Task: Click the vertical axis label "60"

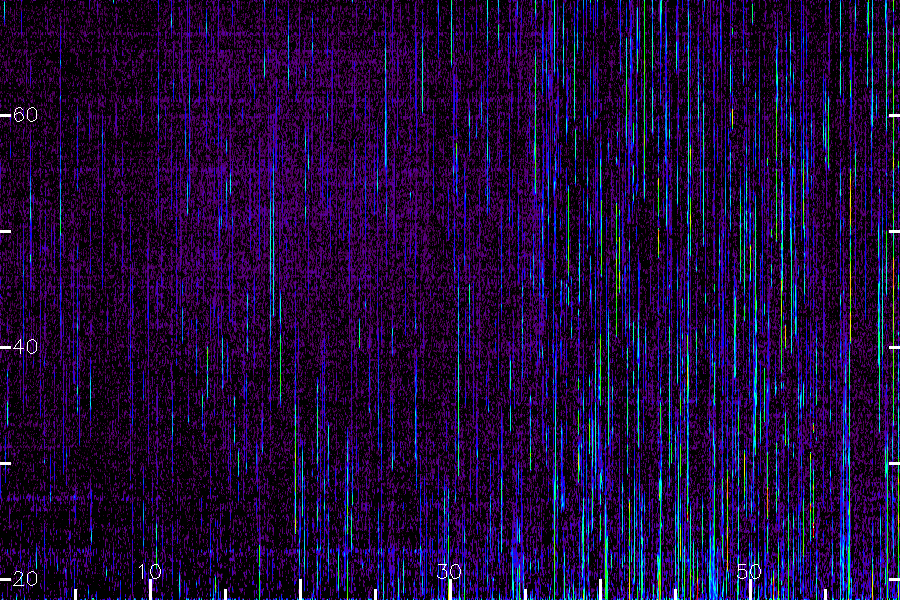Action: pos(25,115)
